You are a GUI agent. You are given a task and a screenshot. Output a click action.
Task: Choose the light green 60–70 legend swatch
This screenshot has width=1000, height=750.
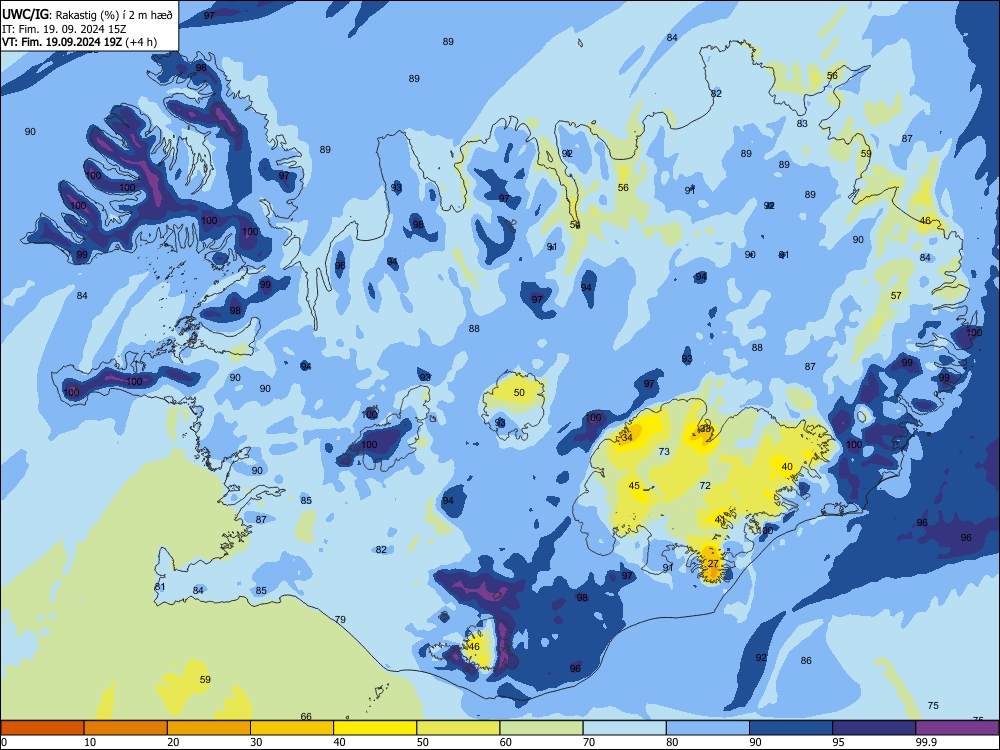click(x=541, y=728)
